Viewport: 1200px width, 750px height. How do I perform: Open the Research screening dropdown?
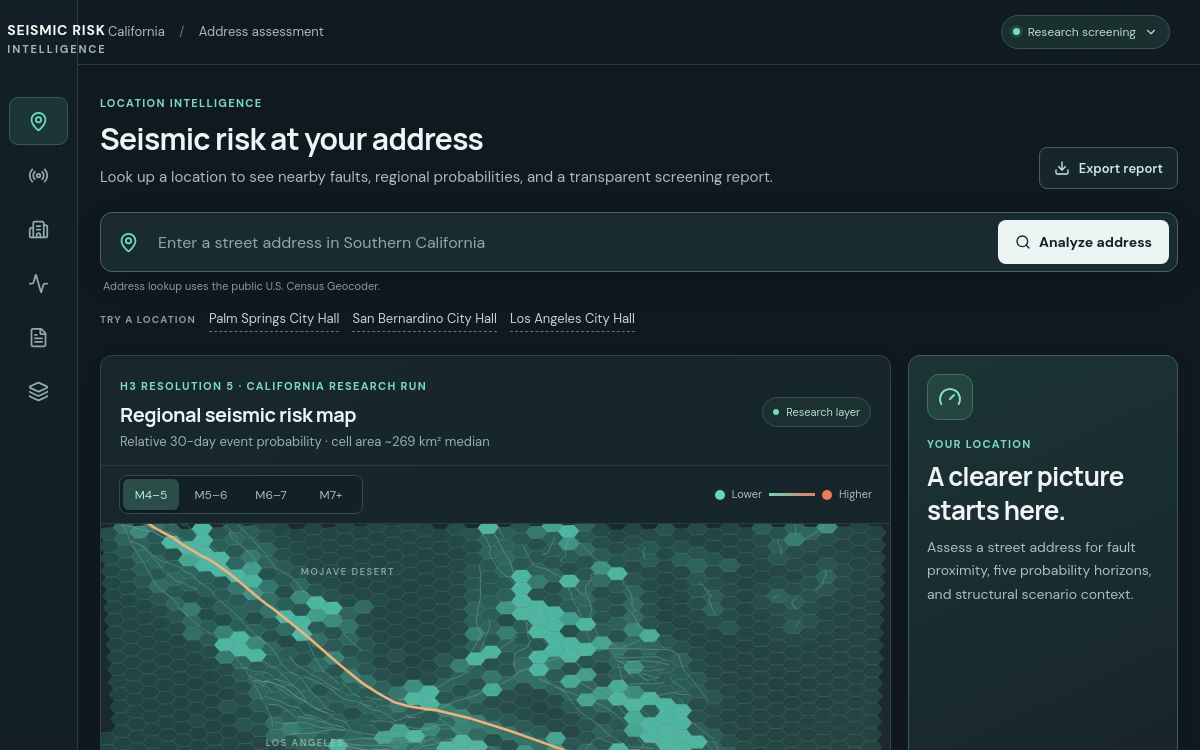tap(1085, 32)
